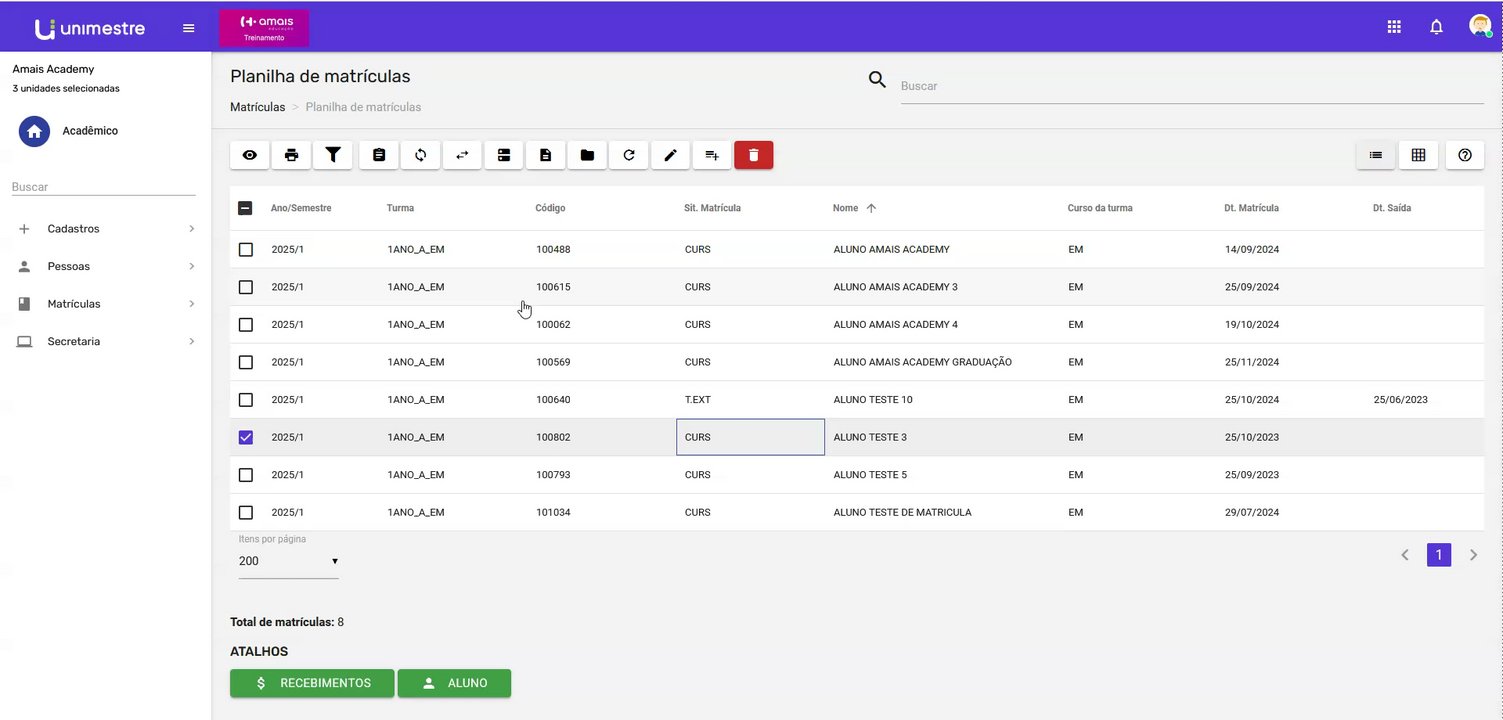The image size is (1503, 720).
Task: Open the Pessoas sidebar item
Action: (x=105, y=267)
